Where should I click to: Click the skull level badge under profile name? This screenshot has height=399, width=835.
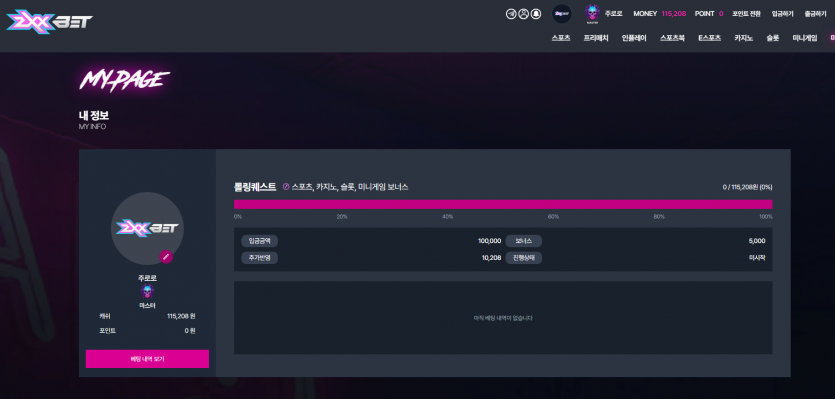click(x=147, y=291)
